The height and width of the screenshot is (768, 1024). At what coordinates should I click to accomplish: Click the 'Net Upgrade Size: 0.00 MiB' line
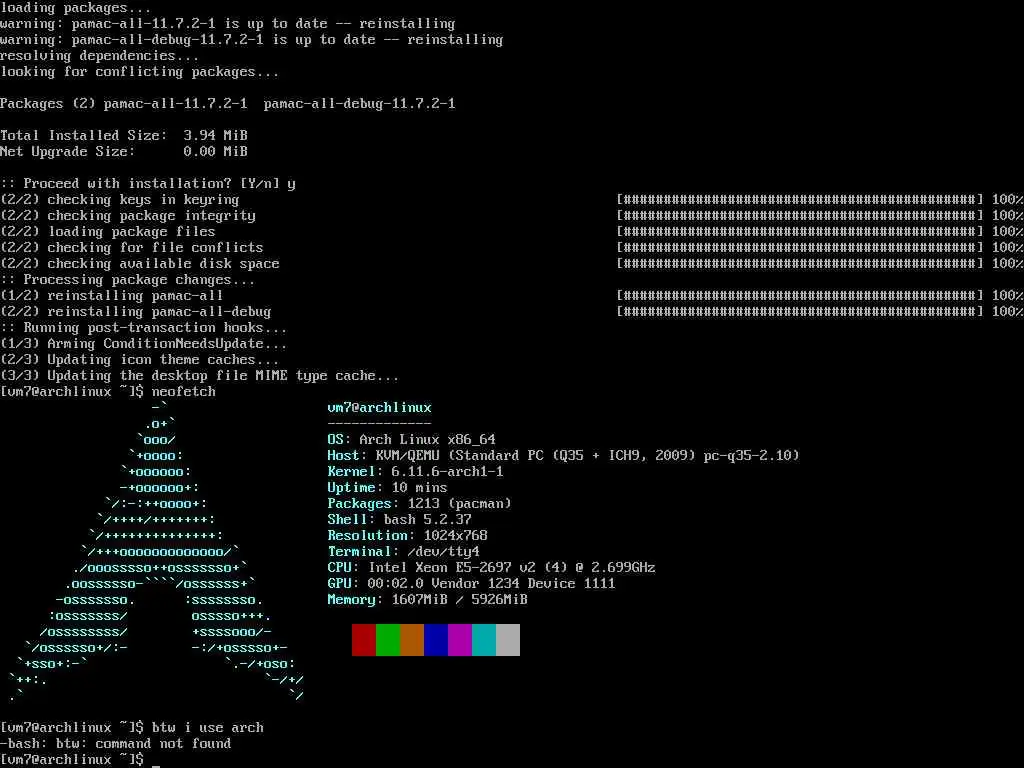pyautogui.click(x=124, y=152)
